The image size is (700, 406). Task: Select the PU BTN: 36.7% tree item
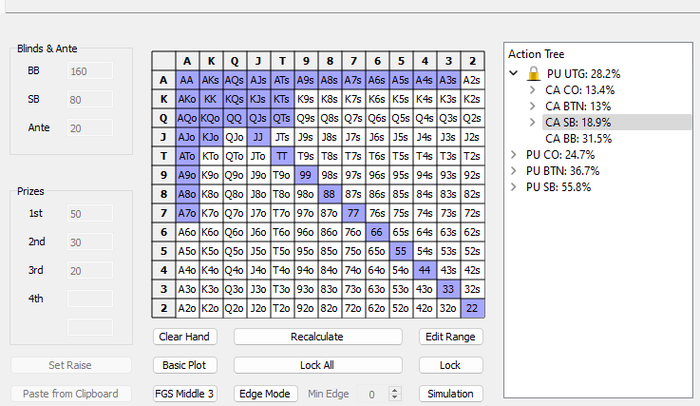point(562,171)
